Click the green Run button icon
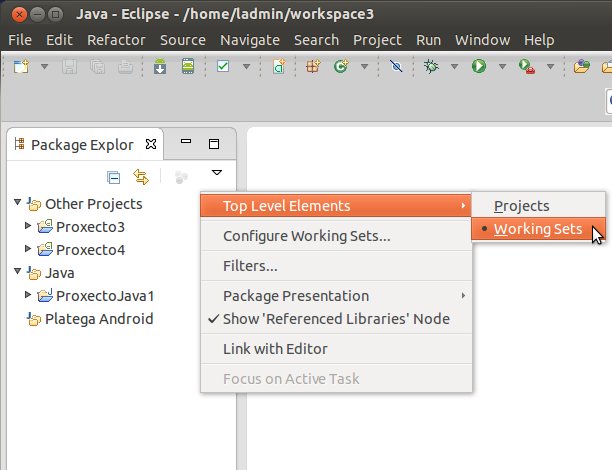Screen dimensions: 612x470 click(x=479, y=66)
